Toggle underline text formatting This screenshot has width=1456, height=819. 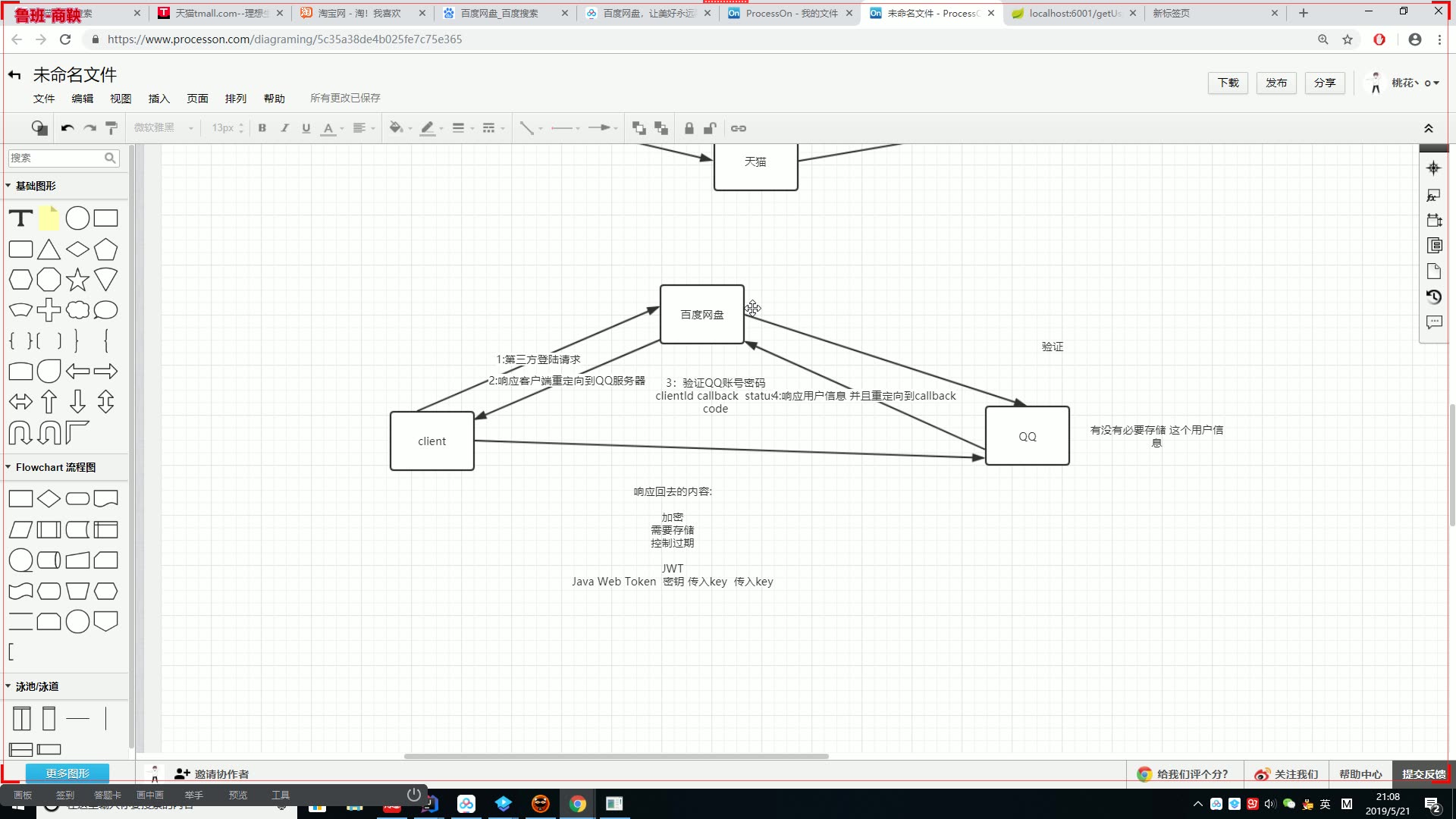coord(306,128)
